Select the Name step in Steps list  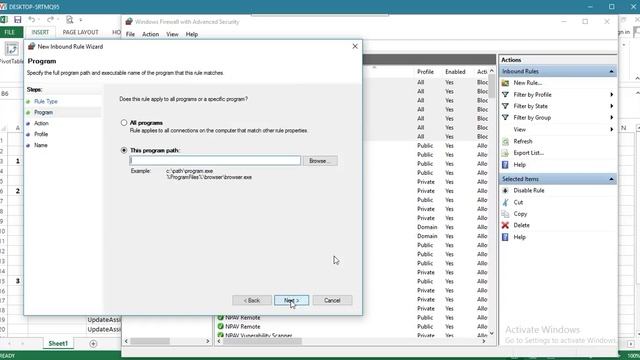coord(41,145)
